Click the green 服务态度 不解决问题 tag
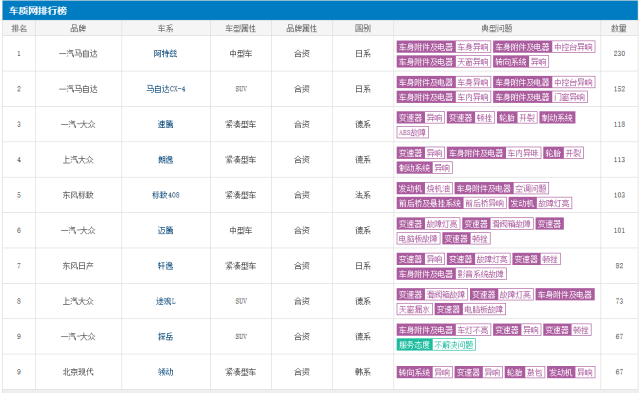 point(436,345)
